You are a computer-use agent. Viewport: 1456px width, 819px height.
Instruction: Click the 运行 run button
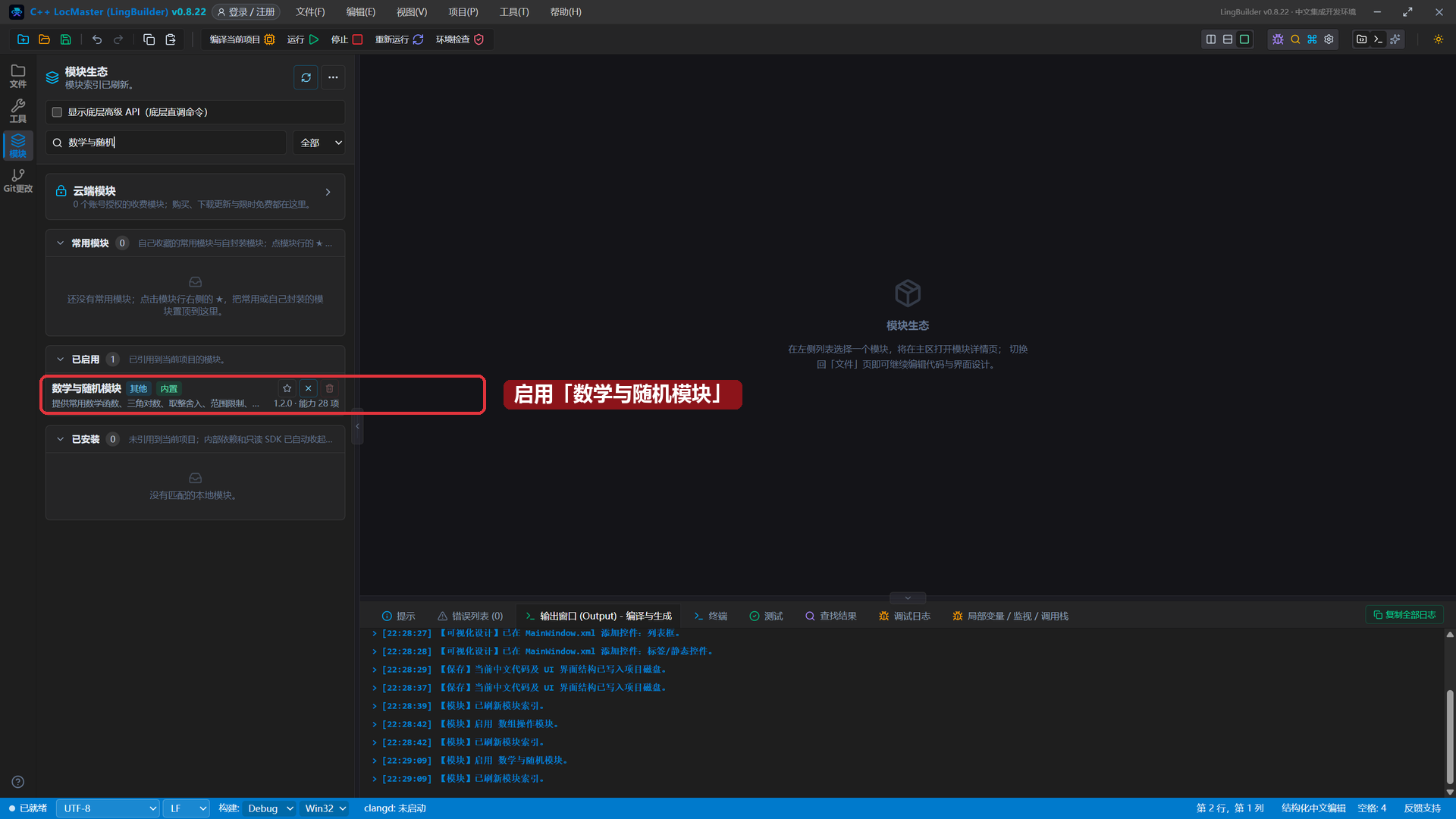click(x=303, y=39)
